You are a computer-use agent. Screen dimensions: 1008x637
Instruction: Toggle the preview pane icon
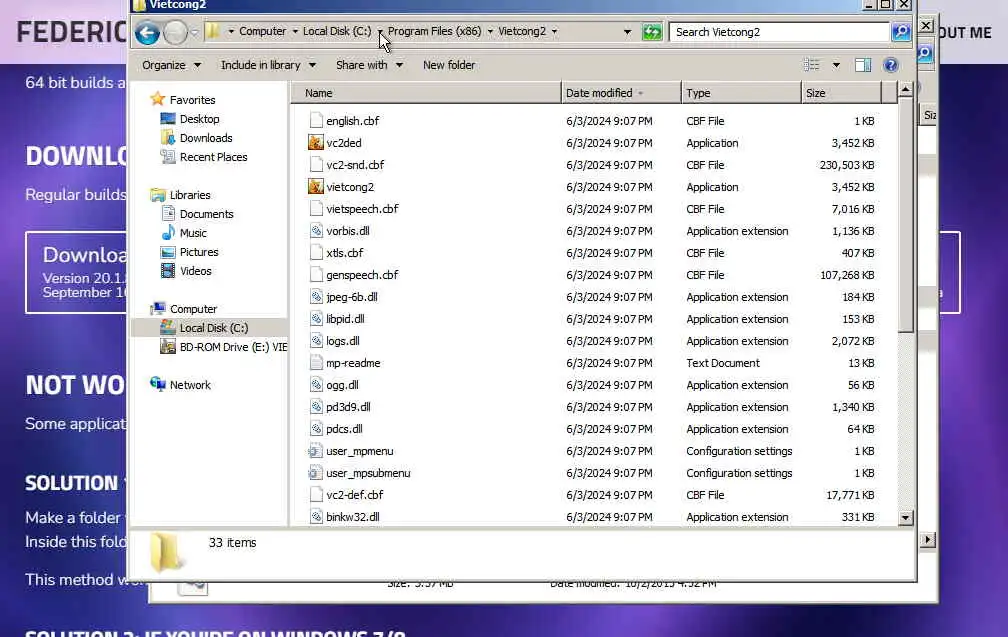[863, 65]
